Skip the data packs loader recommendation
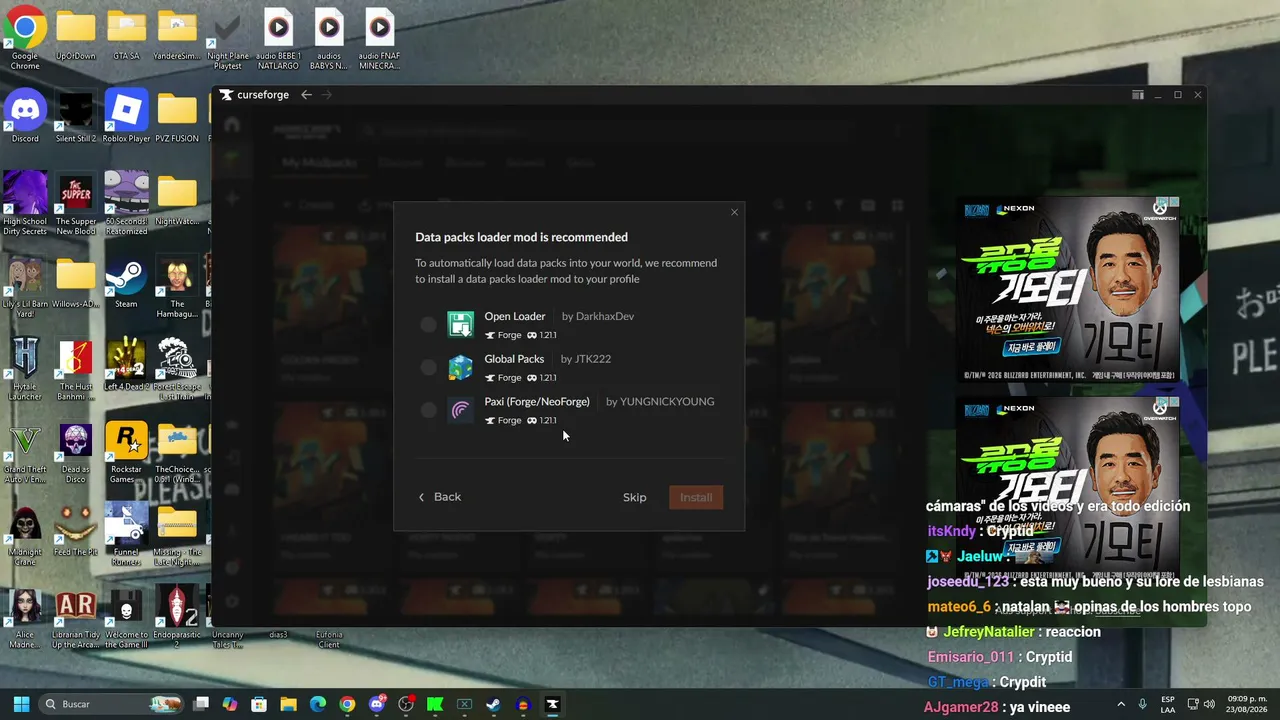The width and height of the screenshot is (1280, 720). tap(635, 497)
